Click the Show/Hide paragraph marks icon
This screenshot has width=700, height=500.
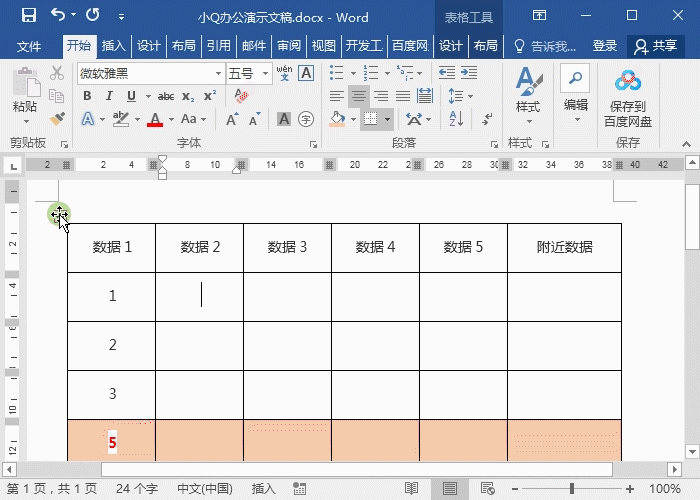coord(487,119)
